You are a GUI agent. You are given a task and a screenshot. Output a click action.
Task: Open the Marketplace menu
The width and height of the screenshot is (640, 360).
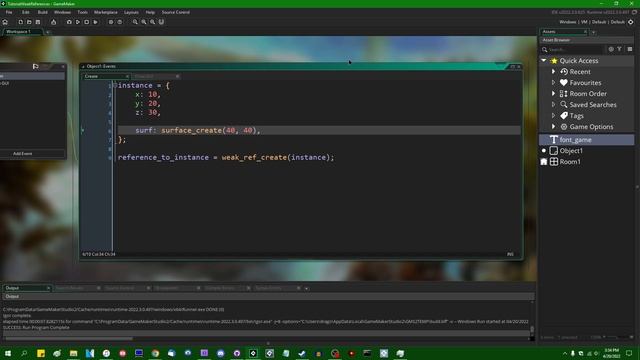[x=106, y=12]
